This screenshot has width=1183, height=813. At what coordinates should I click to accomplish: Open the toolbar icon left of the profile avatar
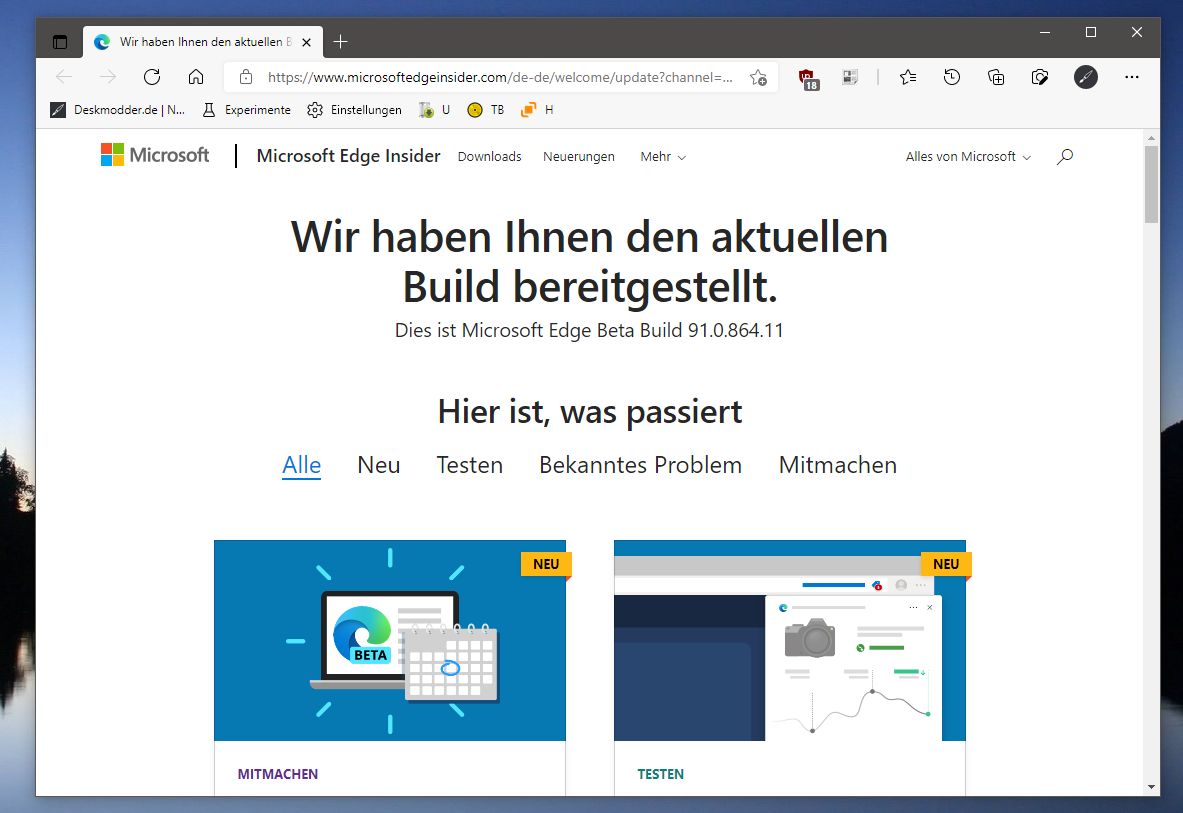pyautogui.click(x=1040, y=77)
